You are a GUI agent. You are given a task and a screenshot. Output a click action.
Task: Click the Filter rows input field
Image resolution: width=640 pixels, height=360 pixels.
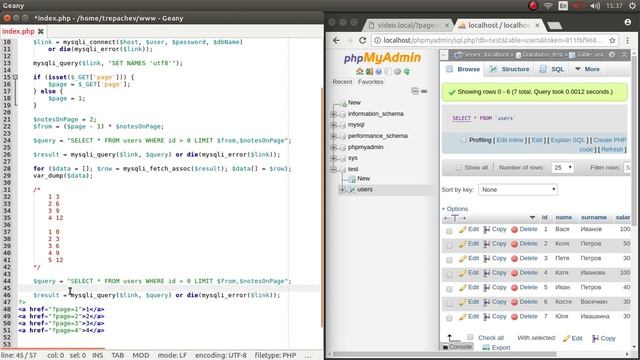[x=628, y=167]
